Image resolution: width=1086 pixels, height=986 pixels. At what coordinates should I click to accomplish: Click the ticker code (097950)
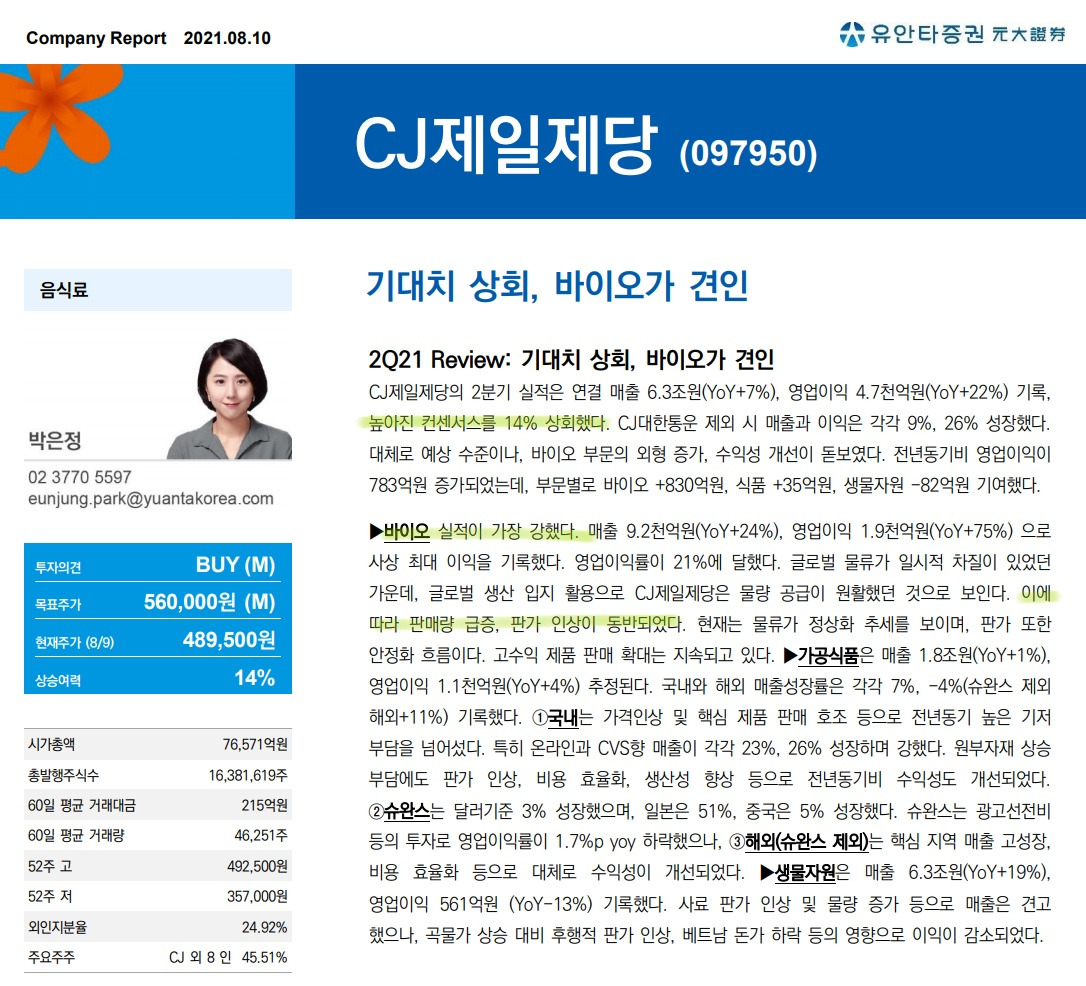click(748, 154)
